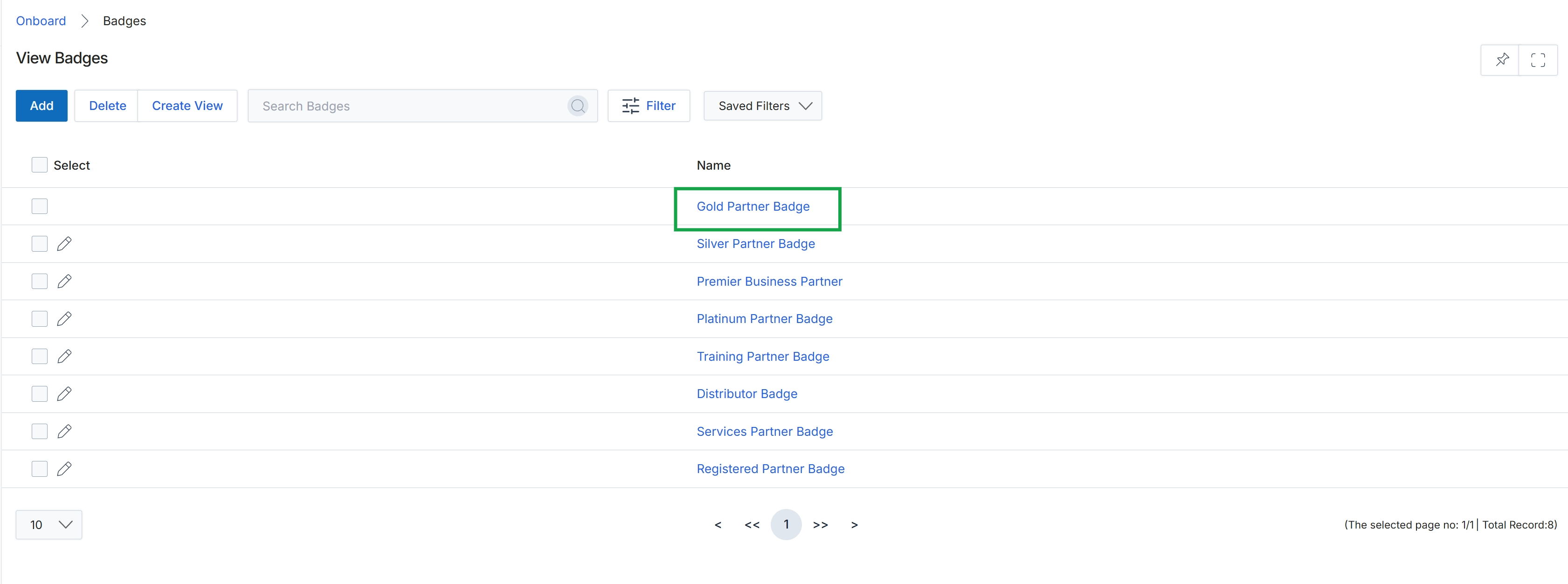Go to Onboard breadcrumb link
The height and width of the screenshot is (584, 1568).
(41, 21)
